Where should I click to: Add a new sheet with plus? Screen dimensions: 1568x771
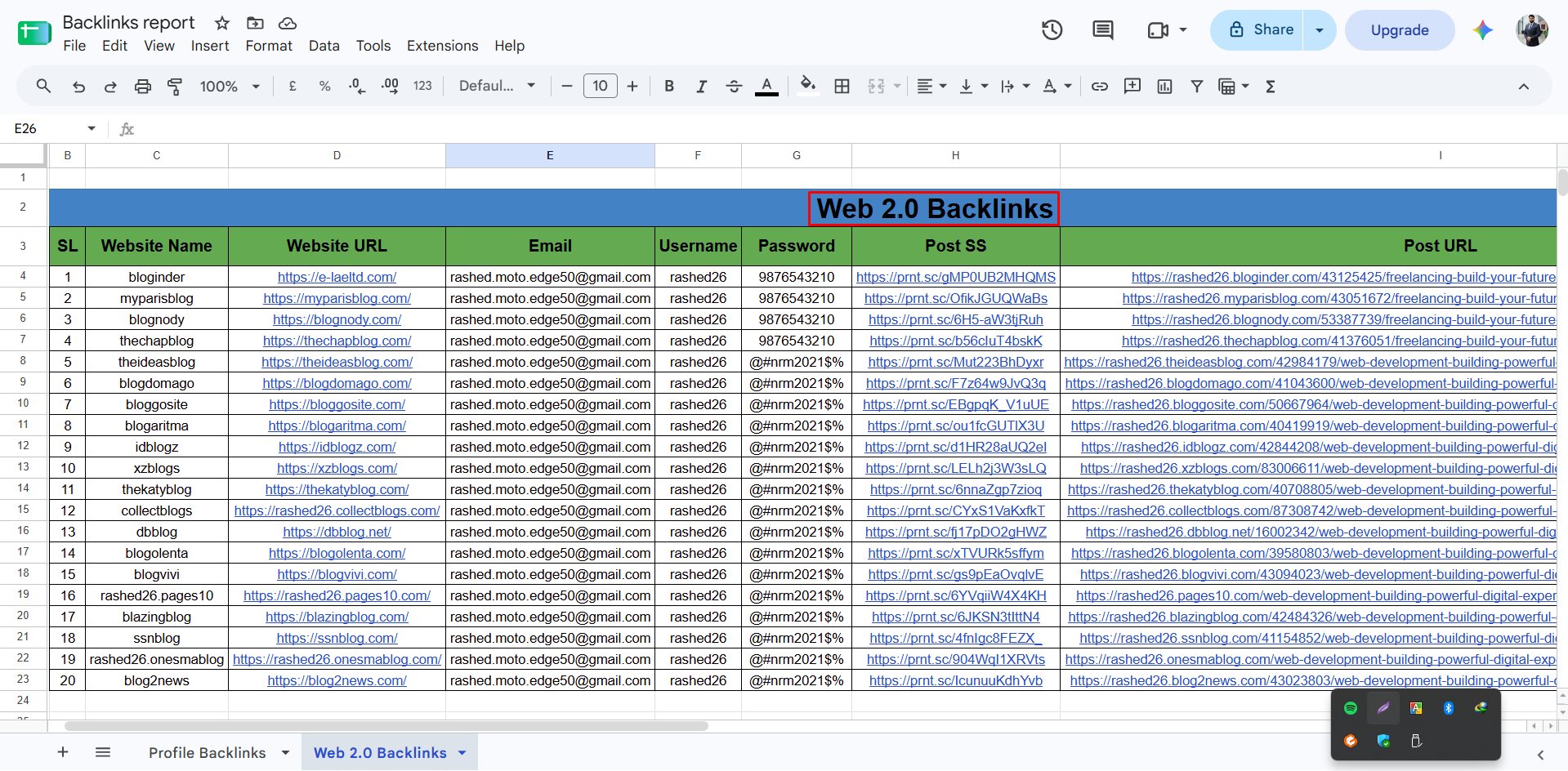tap(63, 752)
